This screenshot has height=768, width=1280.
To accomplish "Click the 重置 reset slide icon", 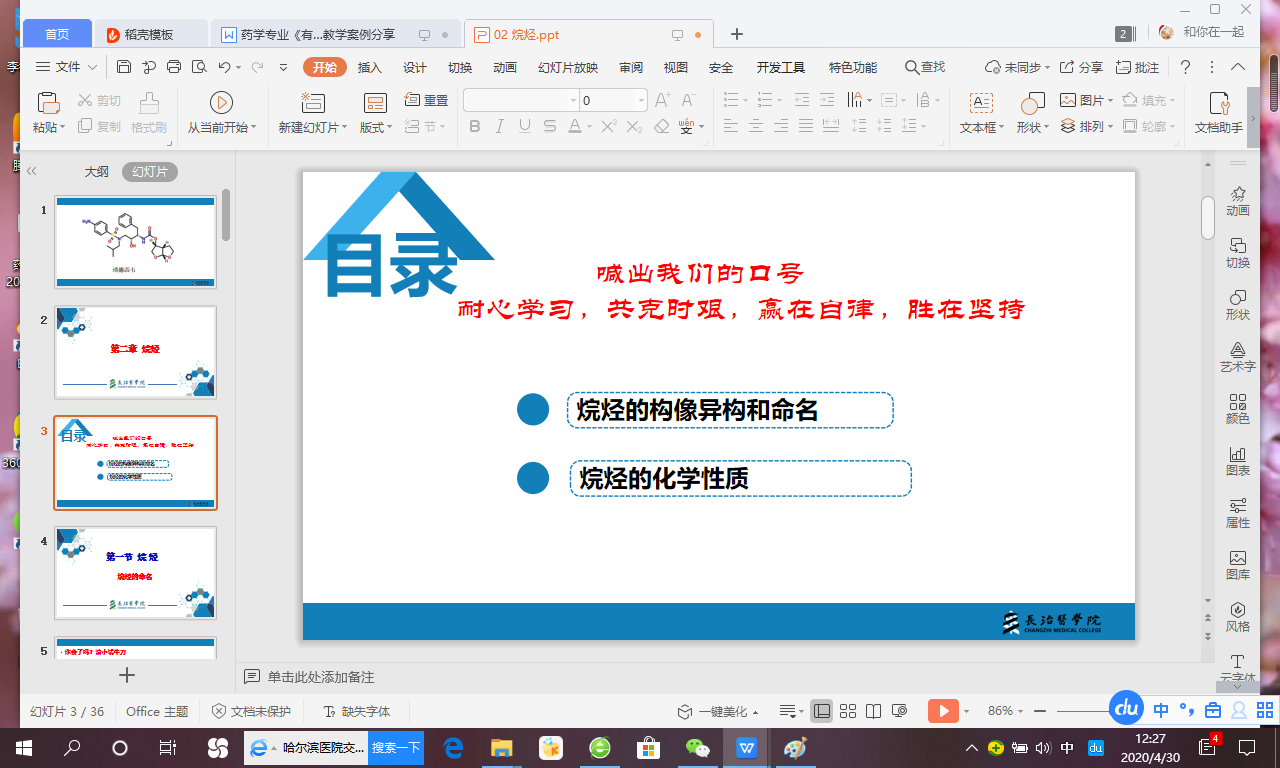I will [x=426, y=100].
